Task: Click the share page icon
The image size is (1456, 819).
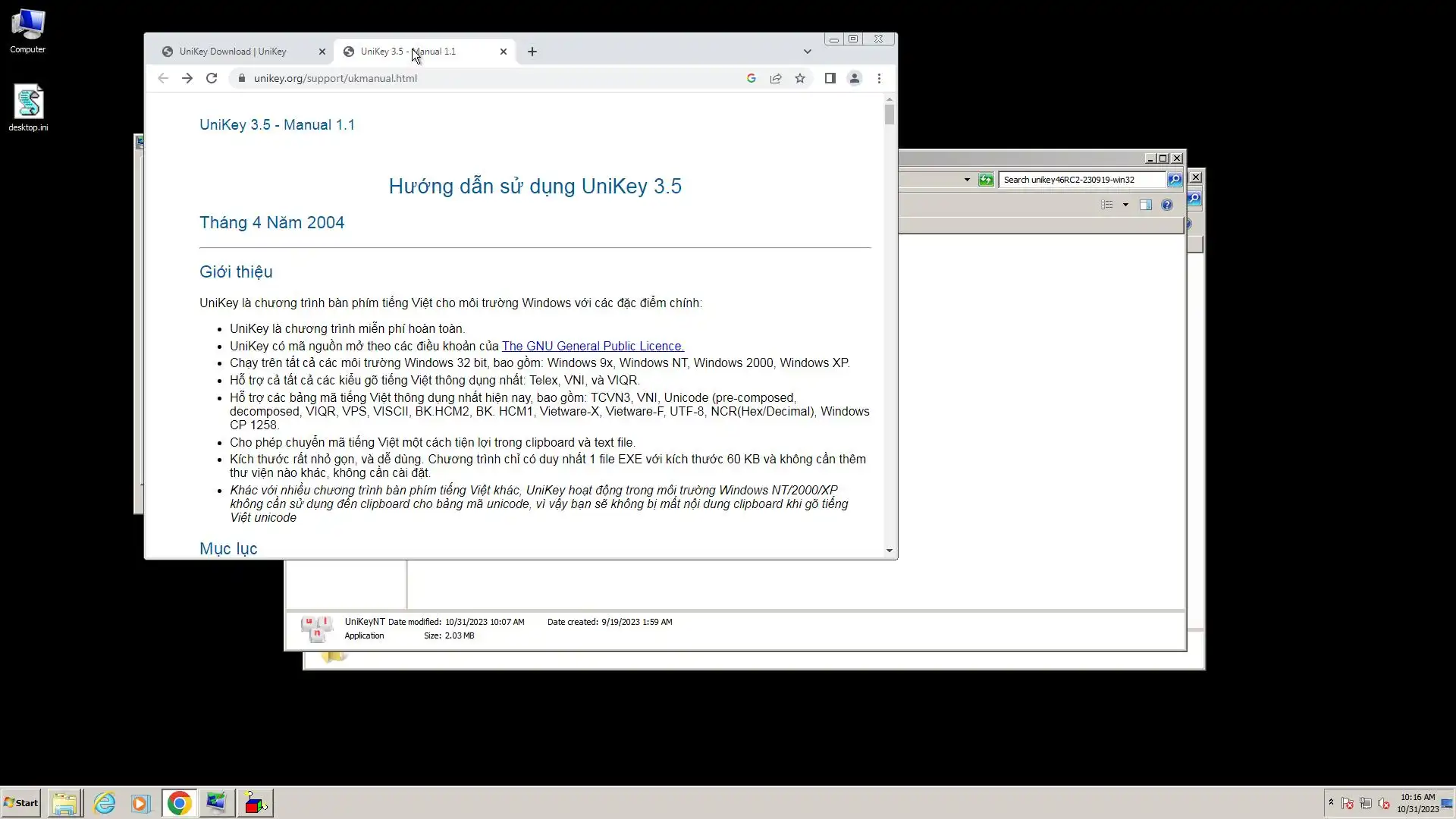Action: point(776,78)
